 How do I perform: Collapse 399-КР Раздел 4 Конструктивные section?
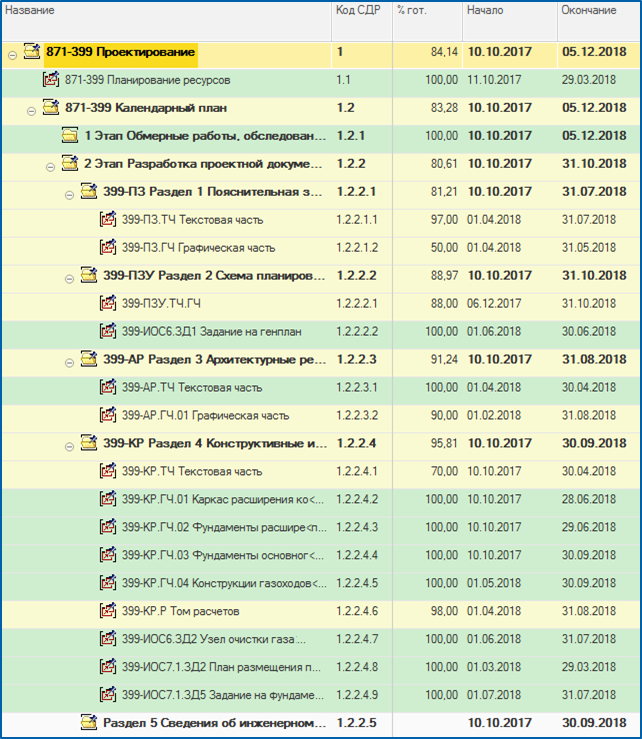[69, 447]
